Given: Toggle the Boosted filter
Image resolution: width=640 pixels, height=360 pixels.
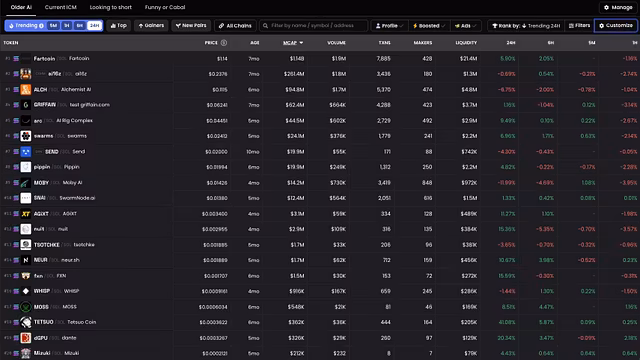Looking at the screenshot, I should (429, 26).
